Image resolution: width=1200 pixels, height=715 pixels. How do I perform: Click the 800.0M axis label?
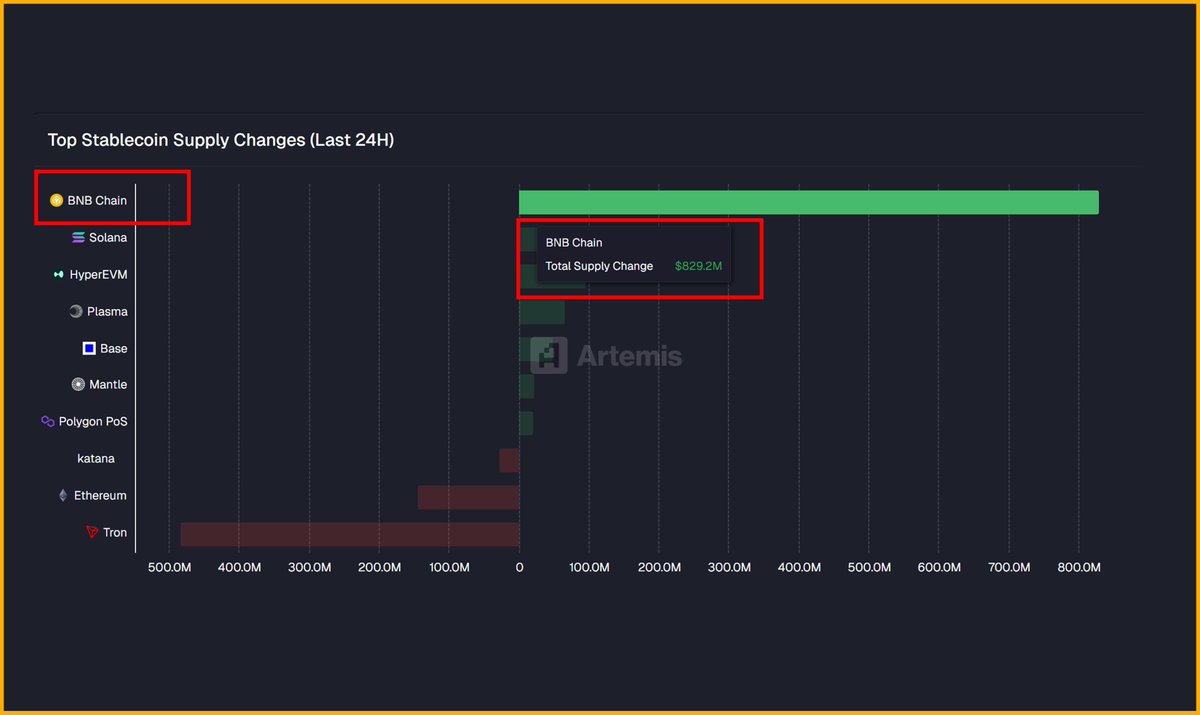(x=1078, y=567)
